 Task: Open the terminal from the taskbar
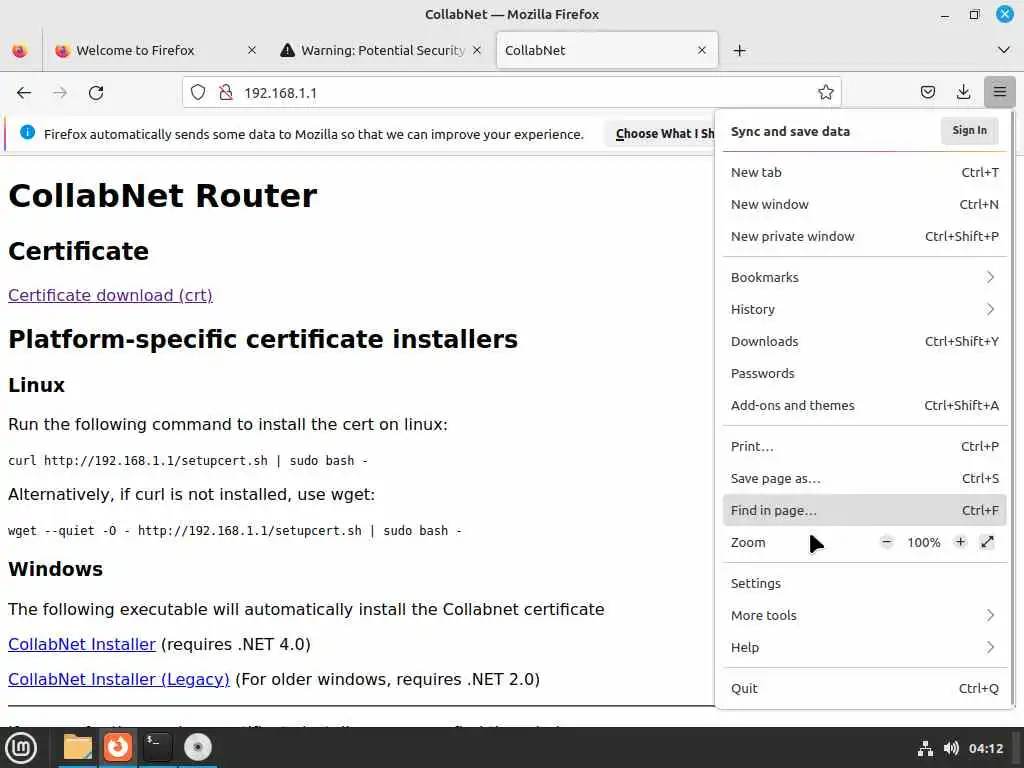pyautogui.click(x=157, y=747)
